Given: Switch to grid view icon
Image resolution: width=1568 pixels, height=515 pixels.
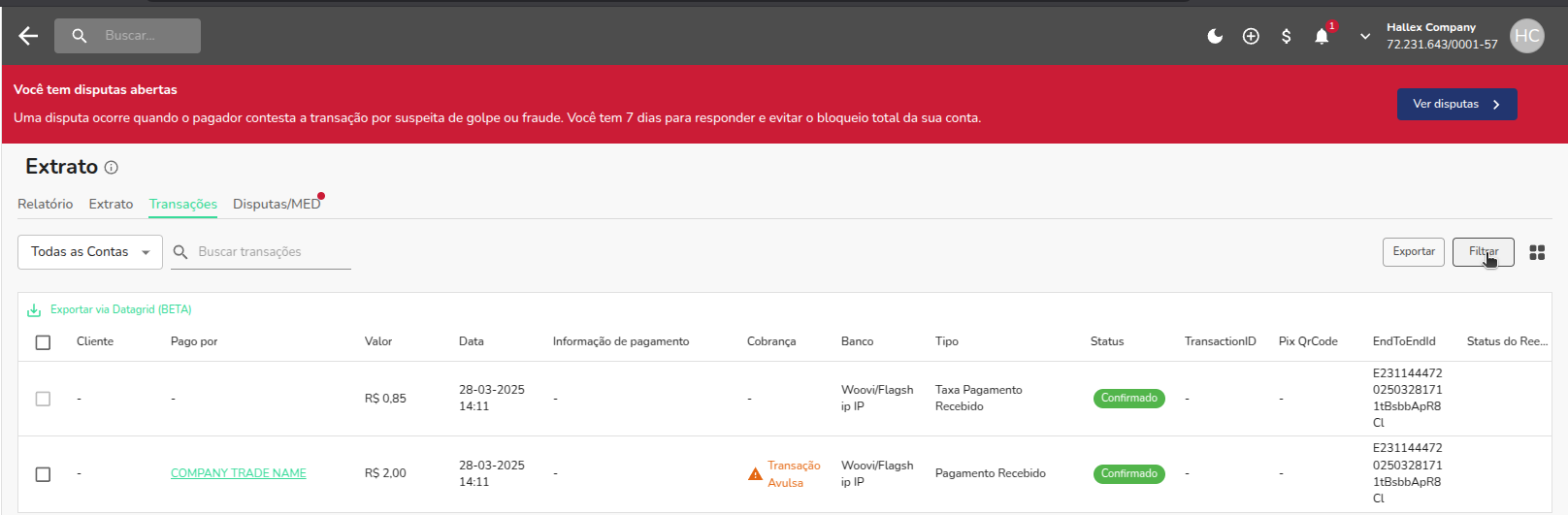Looking at the screenshot, I should [x=1537, y=252].
